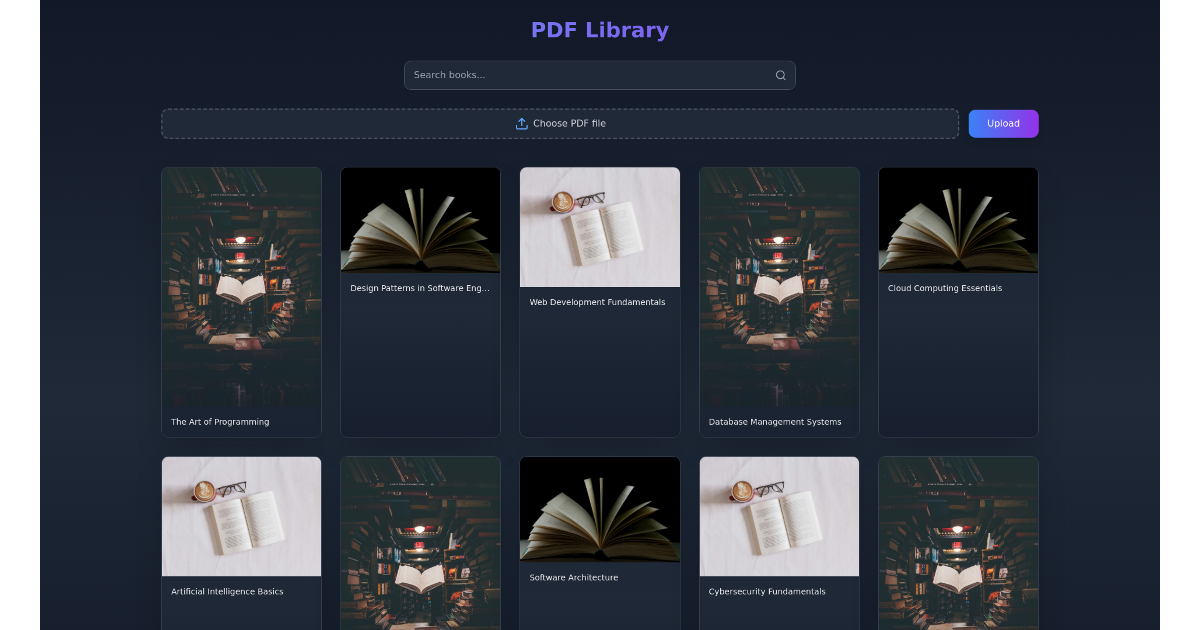Open Design Patterns in Software Engineering cover

(x=420, y=220)
